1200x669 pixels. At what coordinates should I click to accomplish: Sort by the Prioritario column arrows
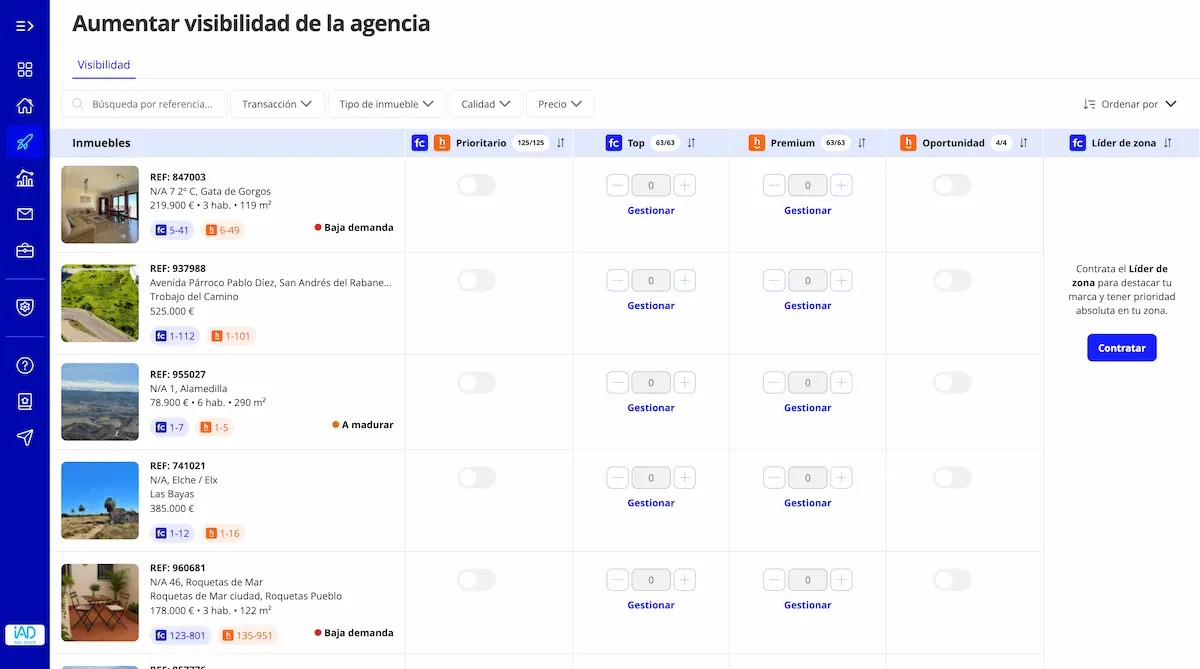pyautogui.click(x=561, y=143)
